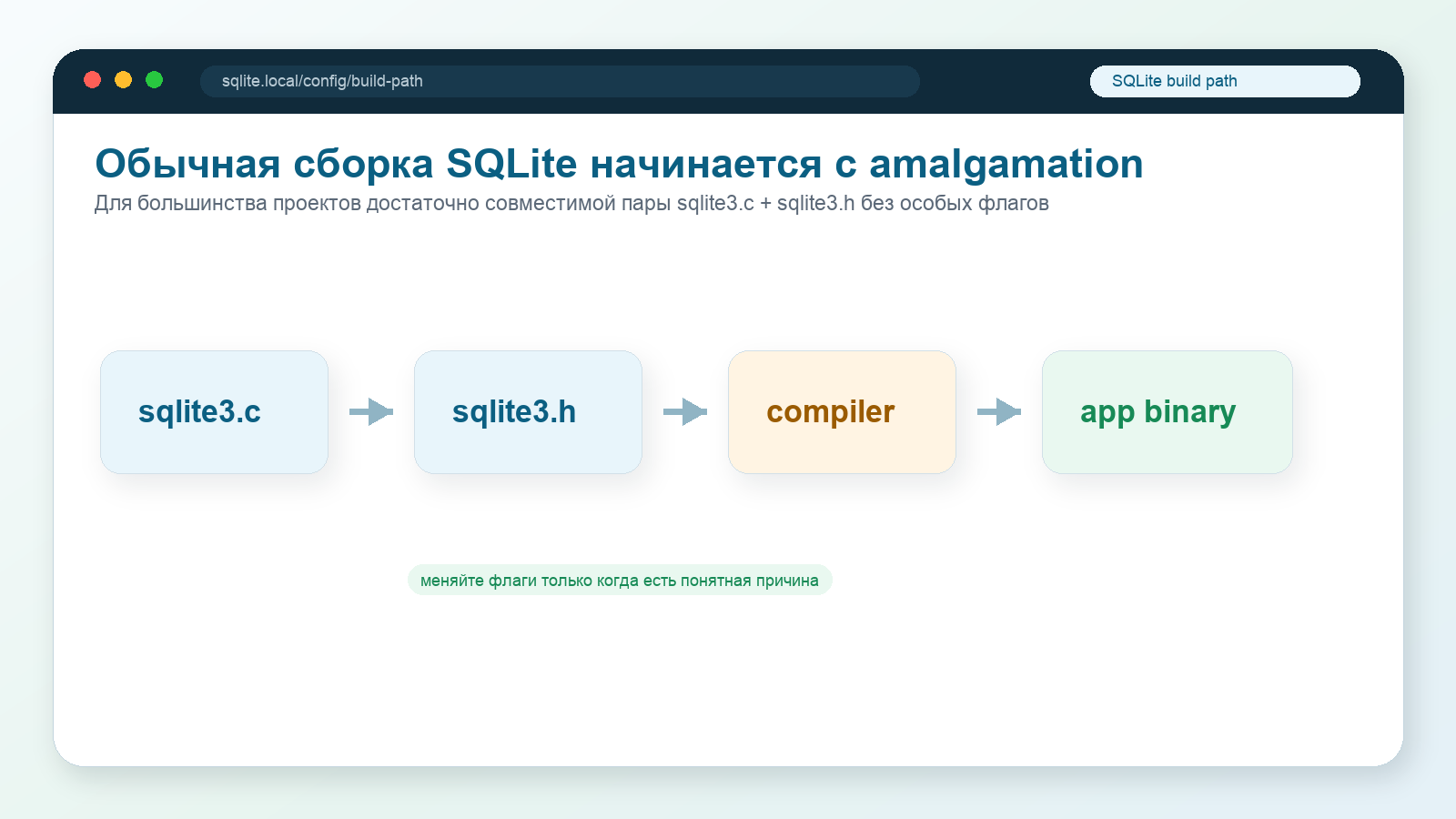Select the compiler card
The image size is (1456, 819).
coord(842,412)
